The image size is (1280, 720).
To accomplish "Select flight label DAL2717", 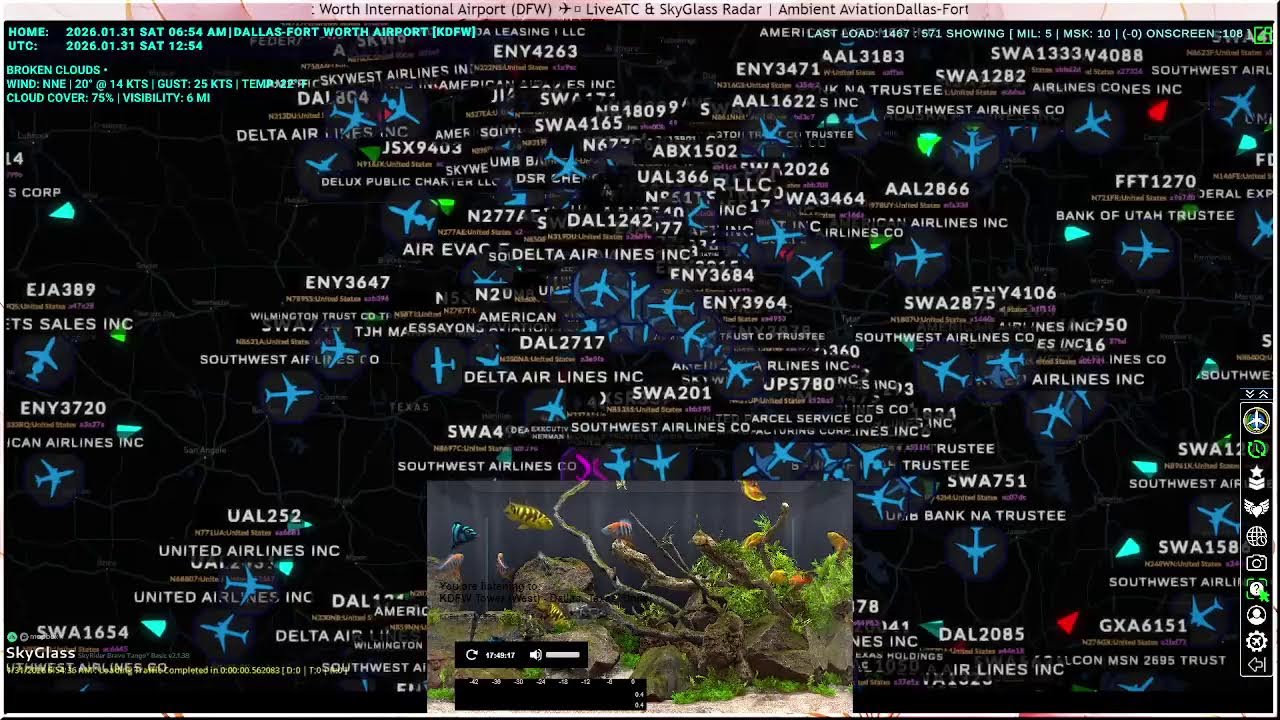I will (562, 343).
